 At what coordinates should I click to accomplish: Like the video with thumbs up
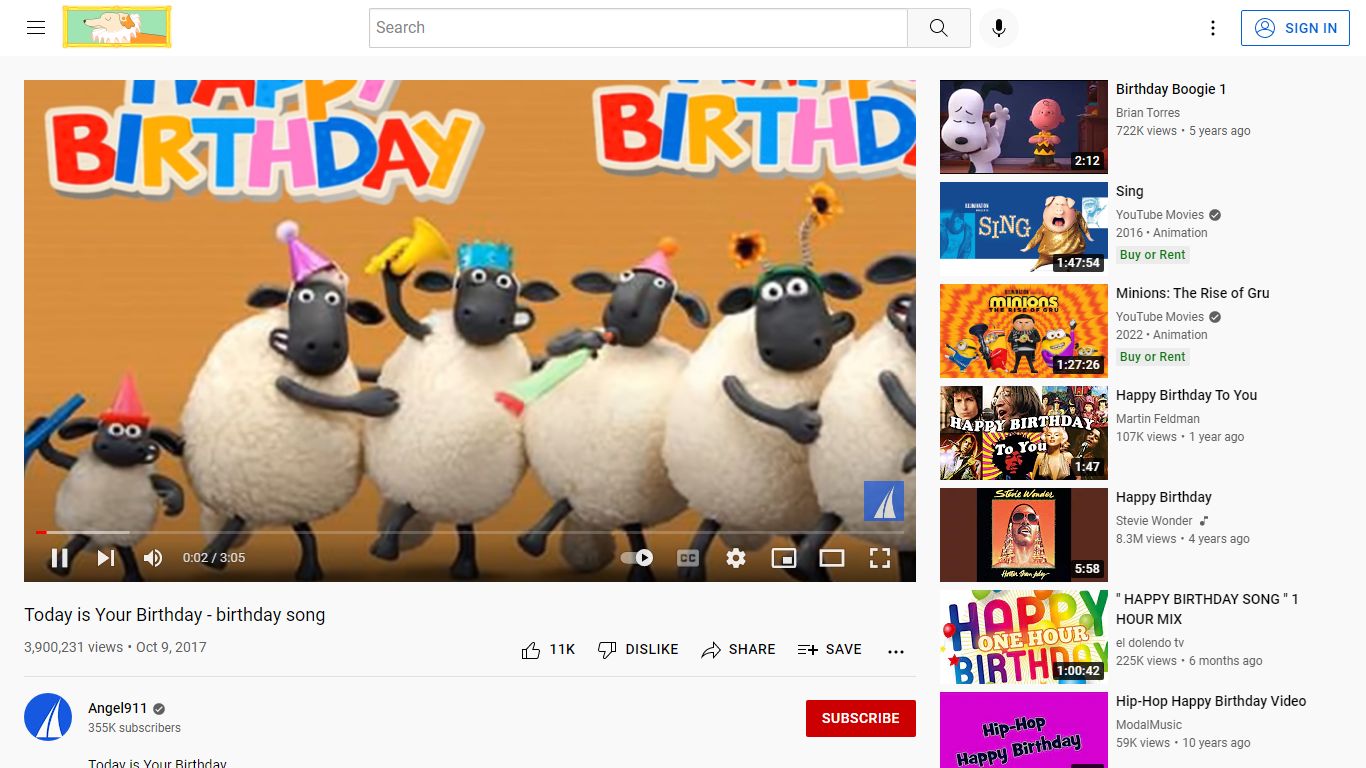pyautogui.click(x=548, y=650)
